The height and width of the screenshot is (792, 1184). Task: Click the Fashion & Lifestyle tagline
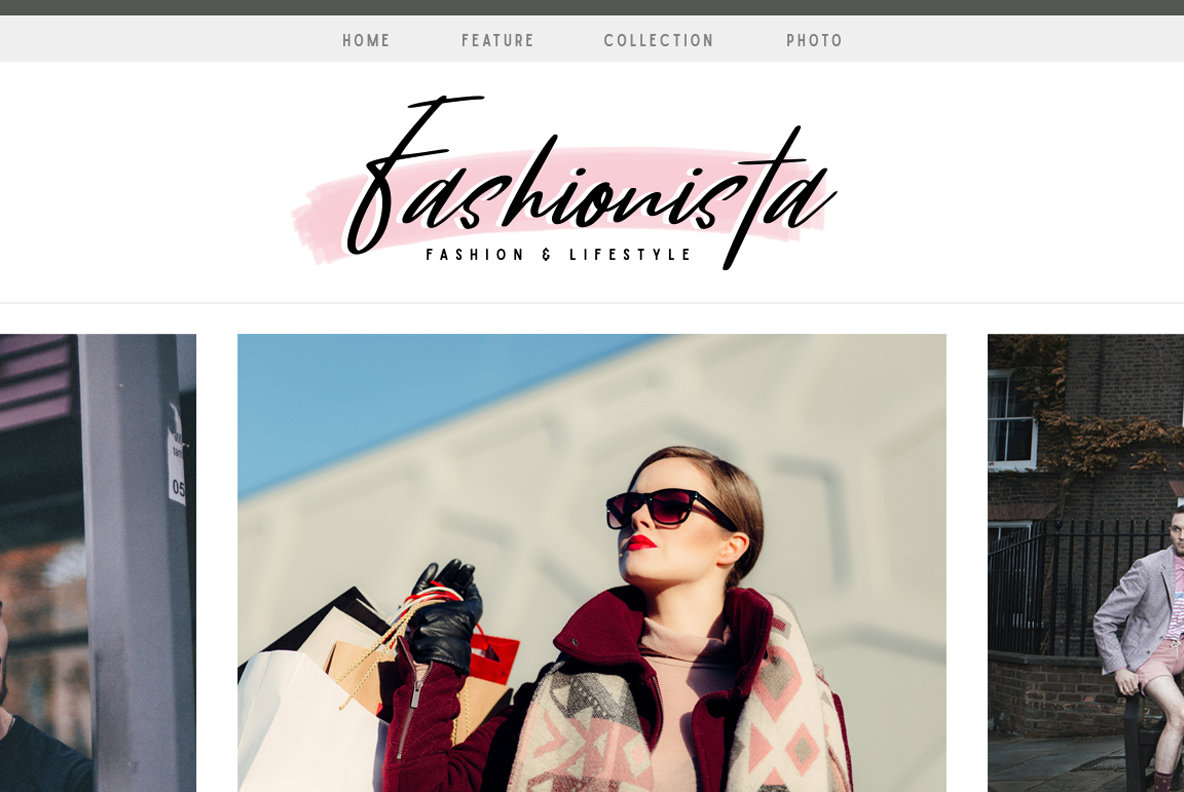559,254
